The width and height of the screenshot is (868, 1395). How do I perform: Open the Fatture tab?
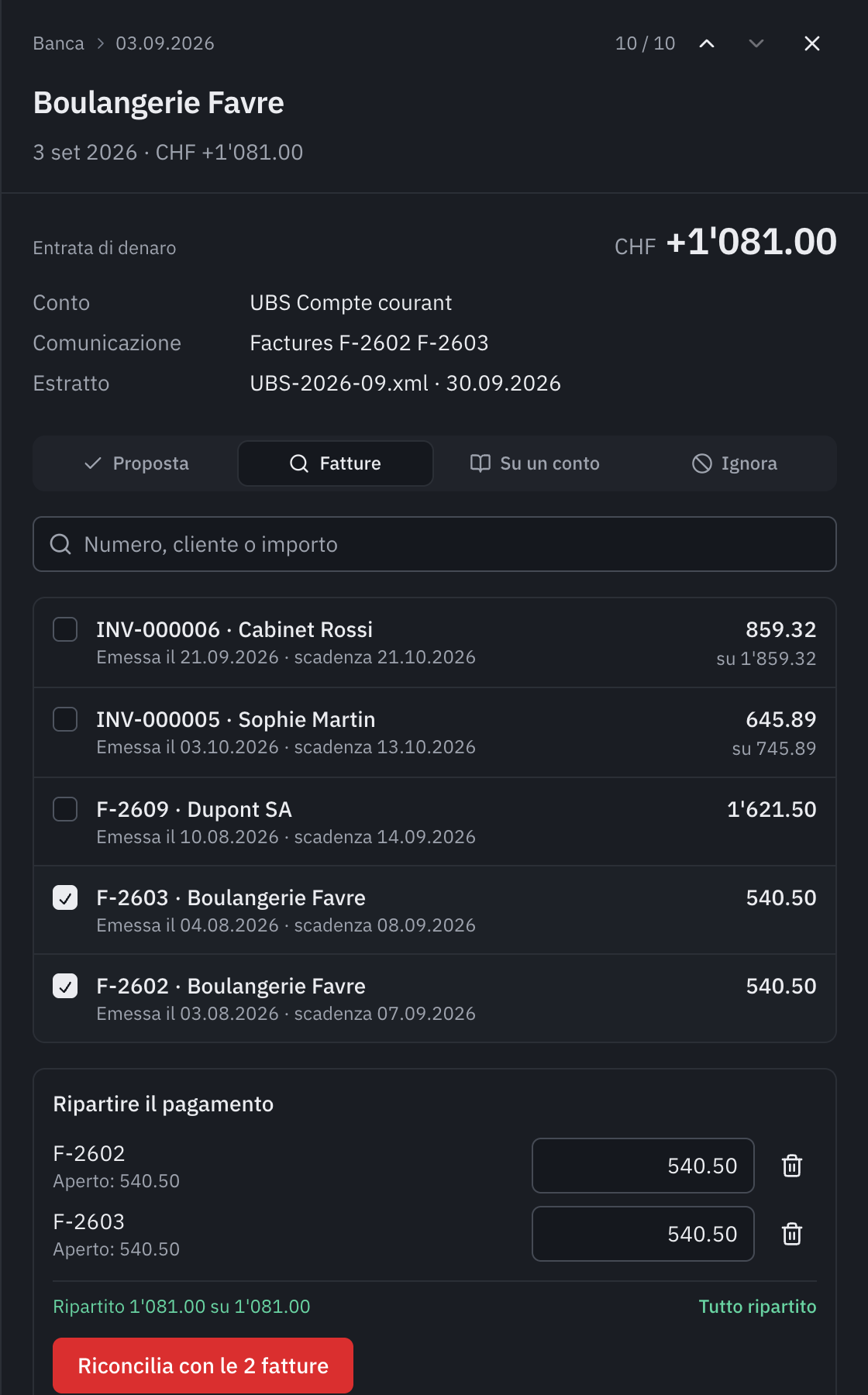click(336, 463)
